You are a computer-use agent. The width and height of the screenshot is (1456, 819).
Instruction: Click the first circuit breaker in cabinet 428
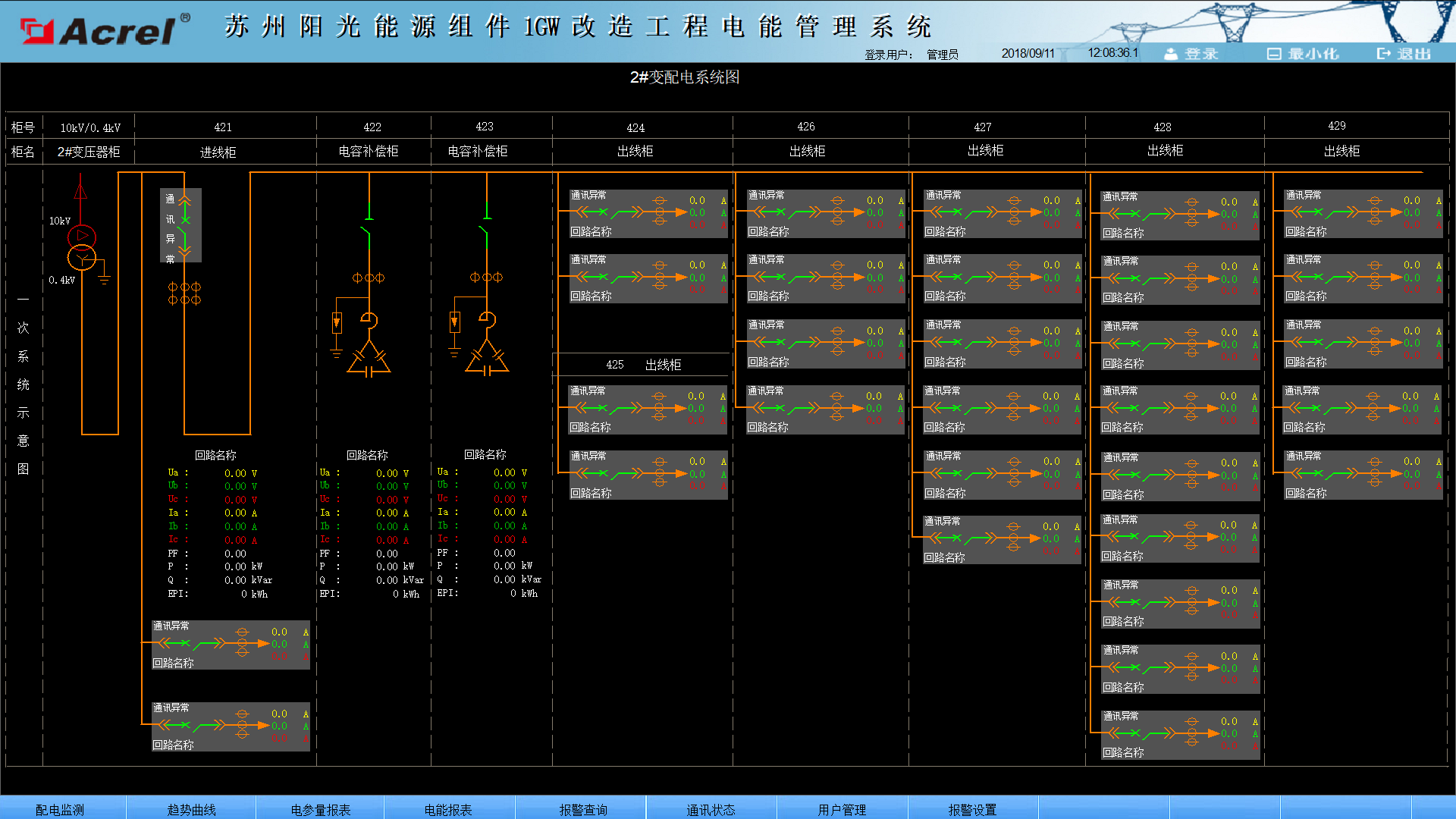(x=1181, y=215)
